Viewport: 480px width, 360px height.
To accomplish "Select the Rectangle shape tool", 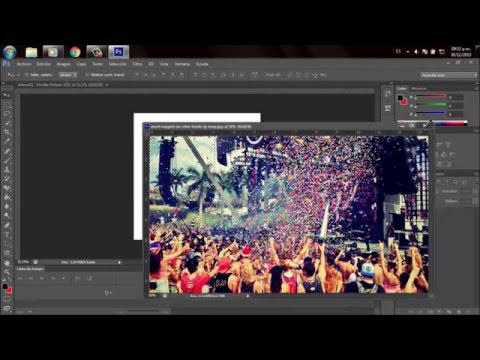I will coord(7,253).
